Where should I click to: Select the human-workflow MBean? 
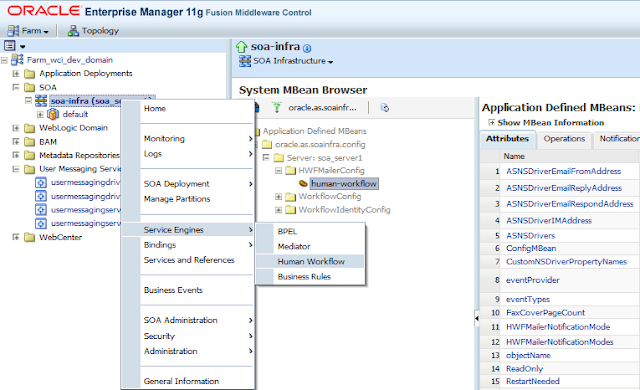coord(344,184)
